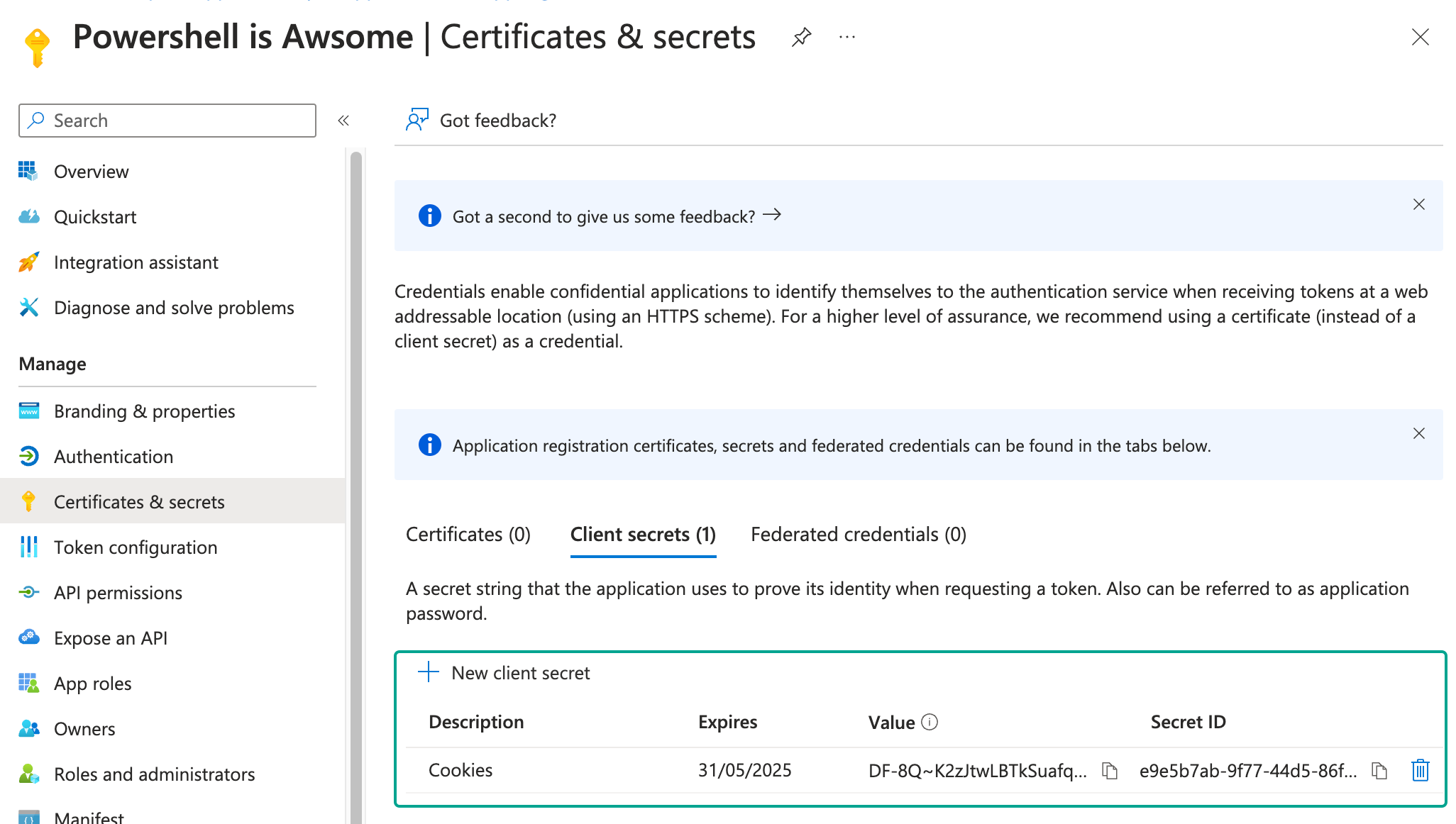Click the sidebar Search field

[167, 121]
